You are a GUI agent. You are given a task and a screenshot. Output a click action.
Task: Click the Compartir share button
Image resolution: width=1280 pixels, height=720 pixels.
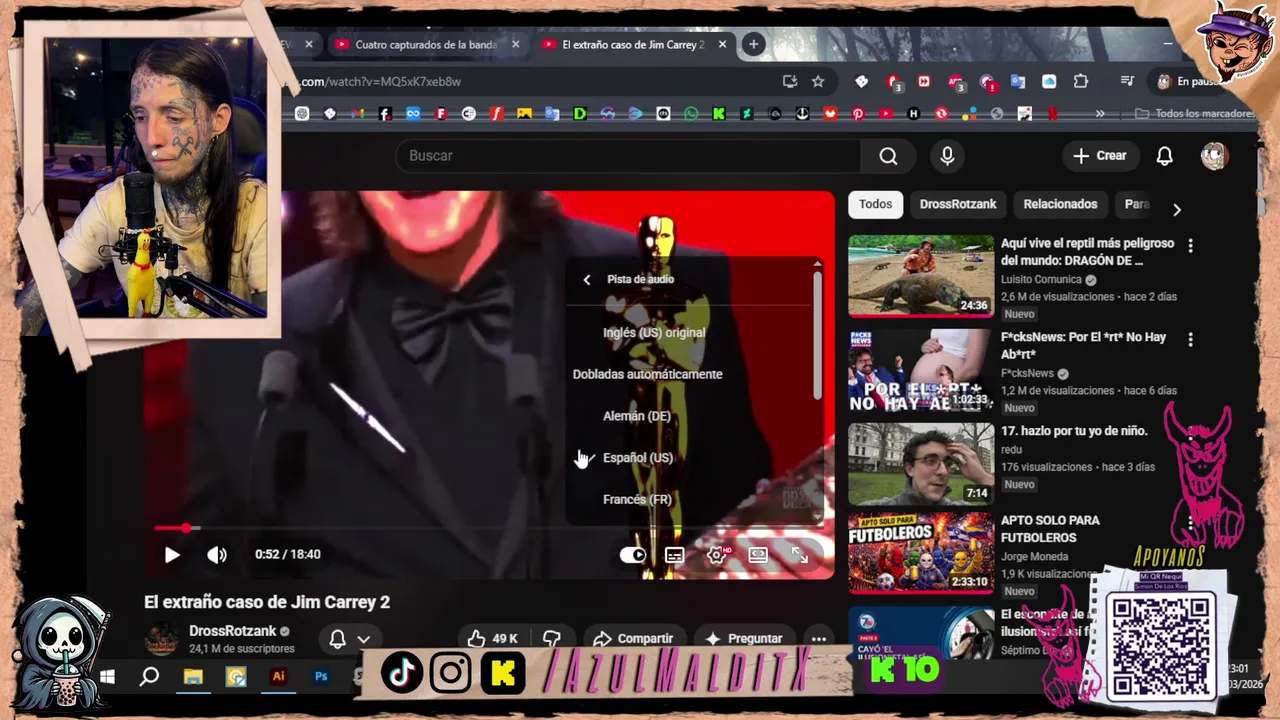(633, 638)
